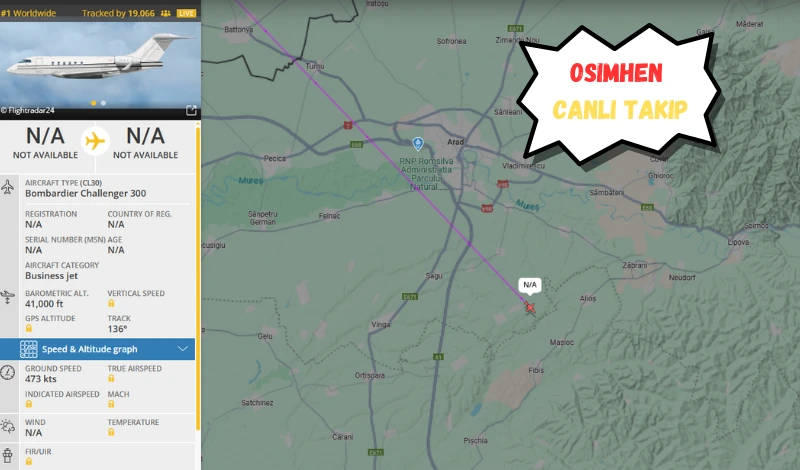Click the Arad location pin on map
Viewport: 800px width, 470px height.
click(418, 144)
